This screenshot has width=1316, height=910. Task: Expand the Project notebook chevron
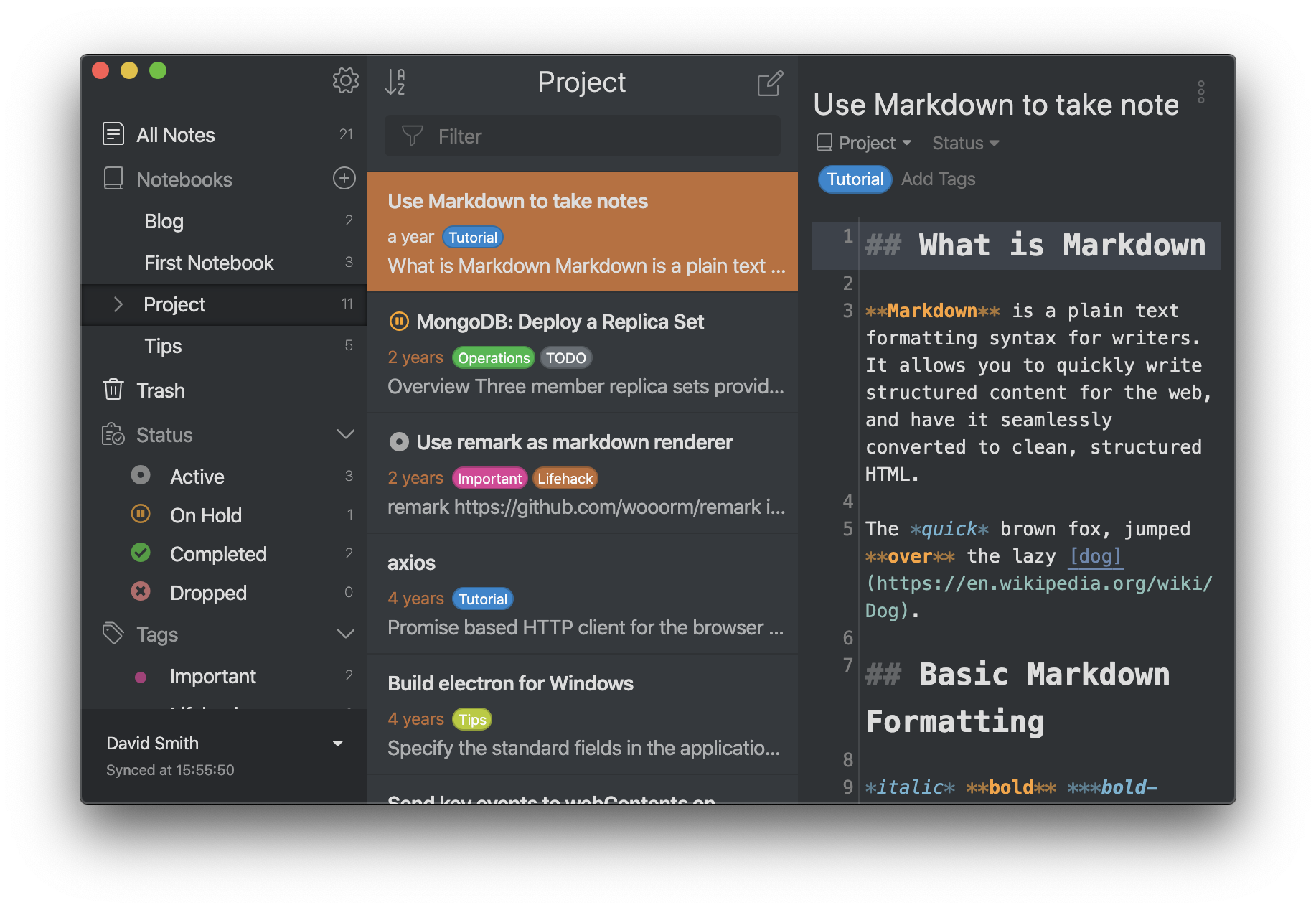[118, 304]
